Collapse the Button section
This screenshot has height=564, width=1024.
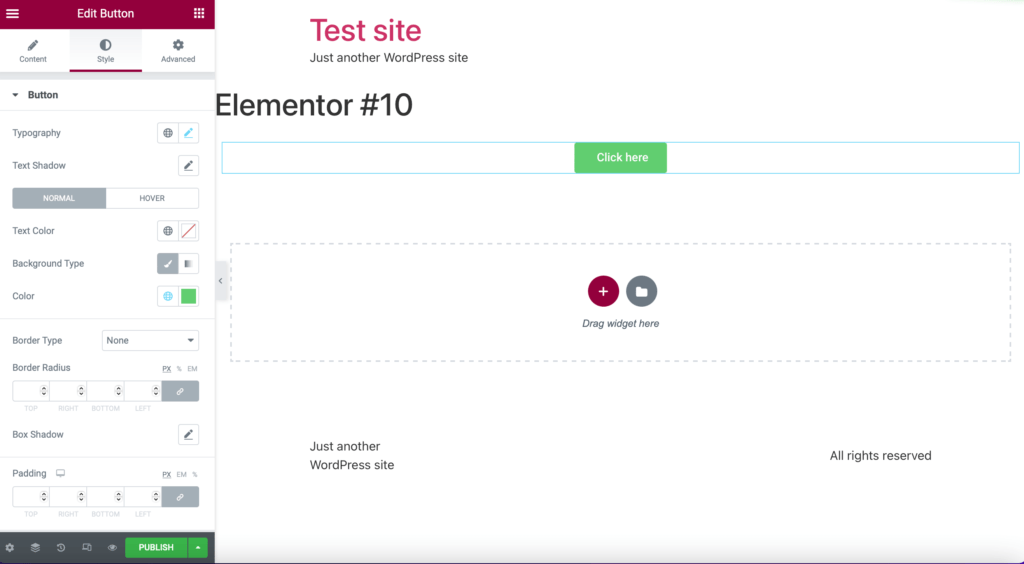(x=16, y=95)
